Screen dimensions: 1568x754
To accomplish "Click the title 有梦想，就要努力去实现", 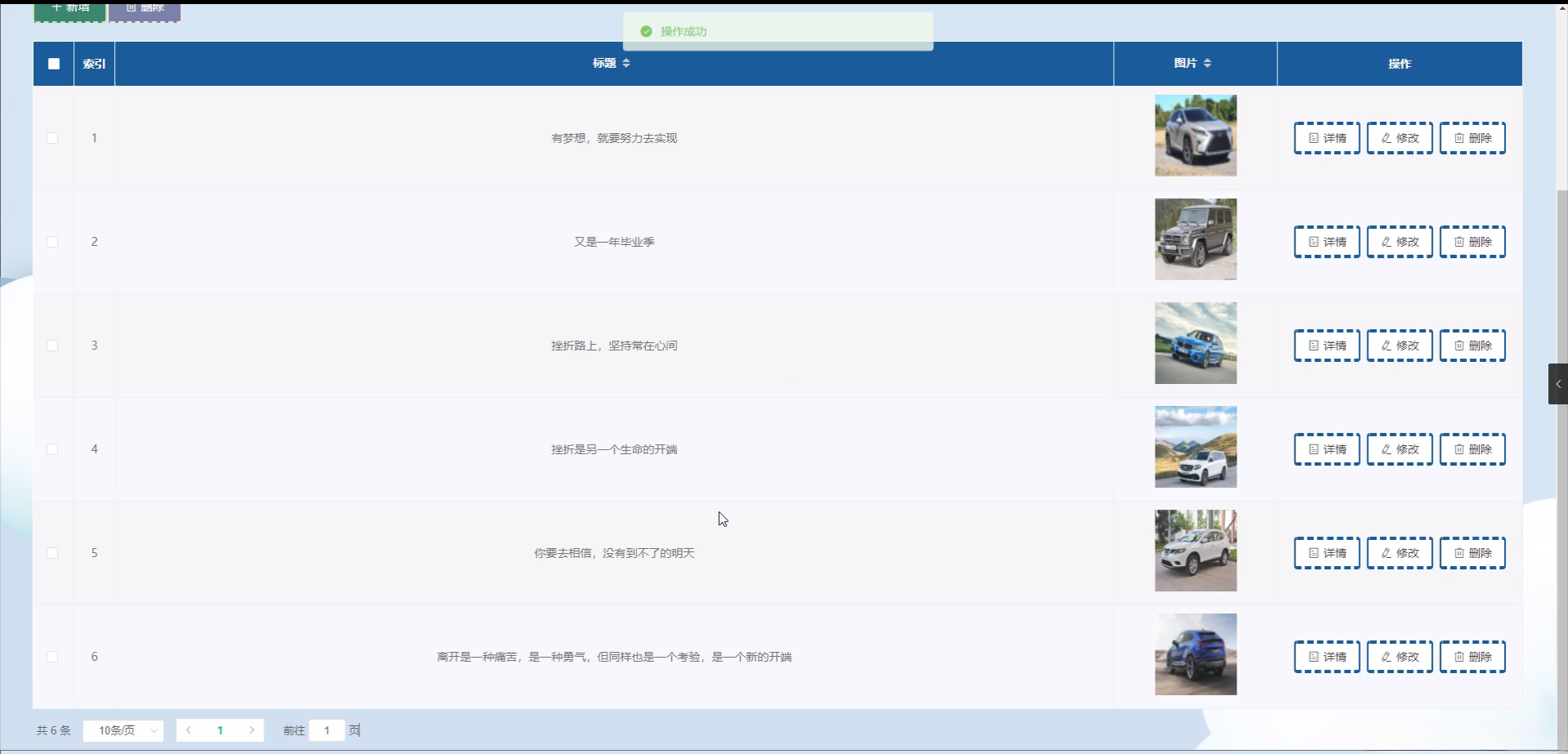I will point(614,138).
